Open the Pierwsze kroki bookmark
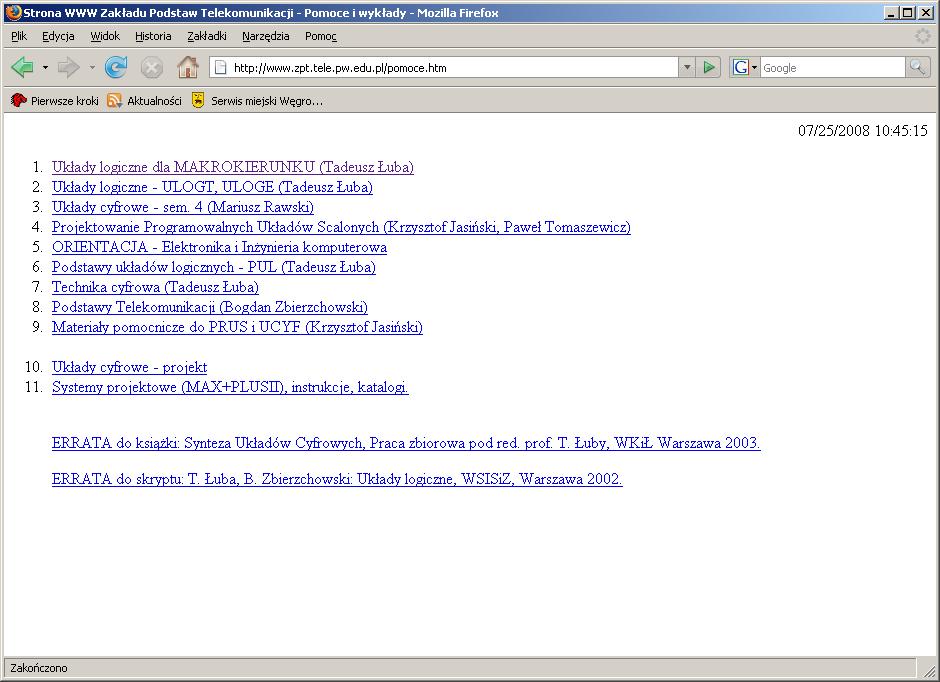Screen dimensions: 940x682 click(x=55, y=101)
